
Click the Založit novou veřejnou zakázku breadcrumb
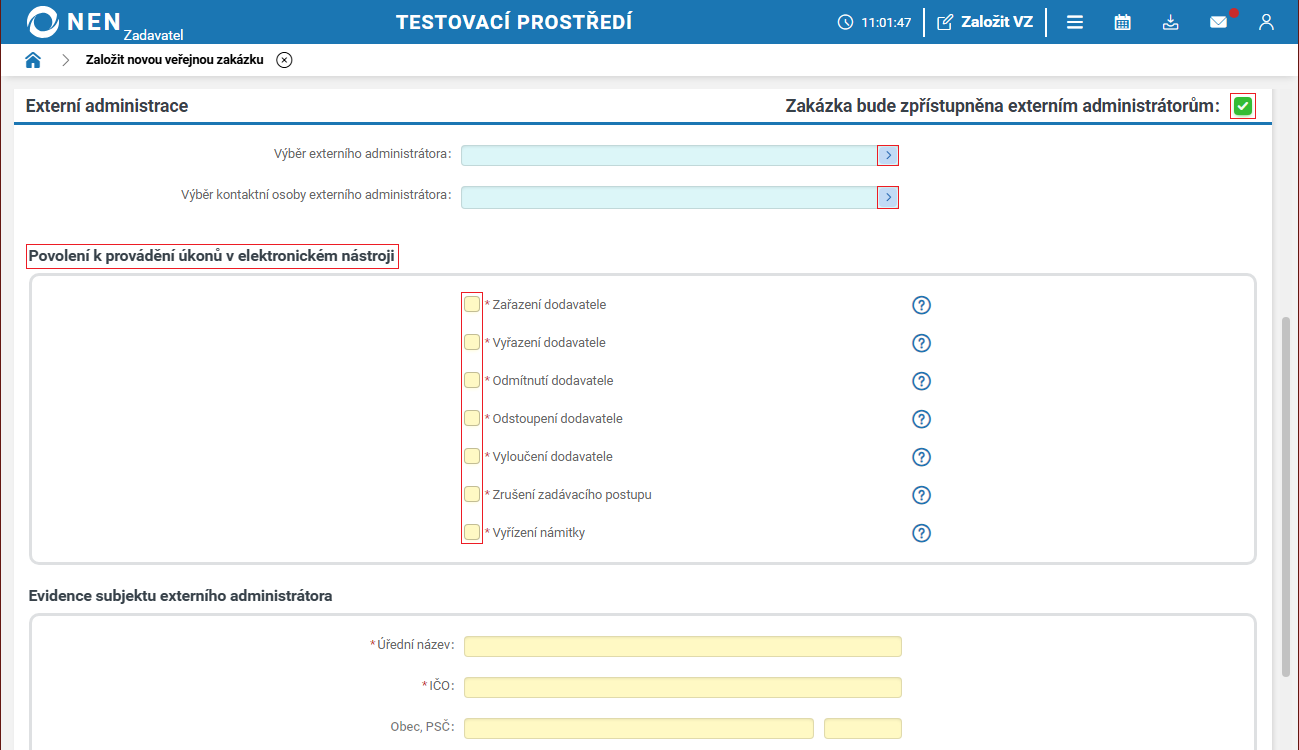[x=174, y=60]
